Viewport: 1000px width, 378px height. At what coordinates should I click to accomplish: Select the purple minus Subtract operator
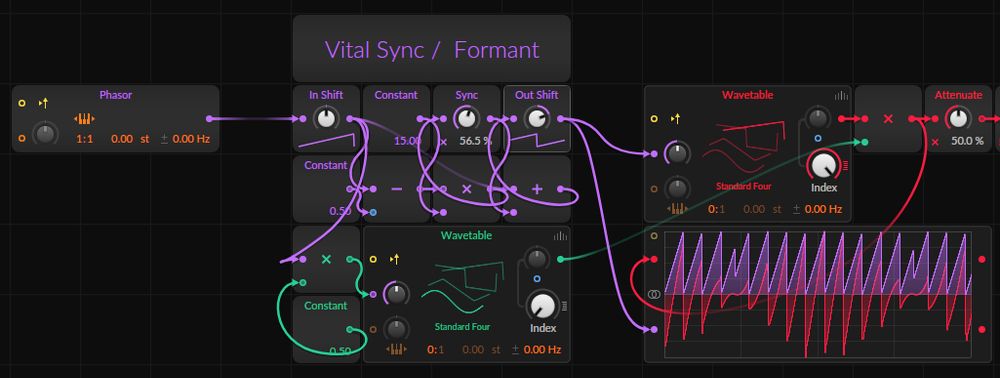coord(396,189)
